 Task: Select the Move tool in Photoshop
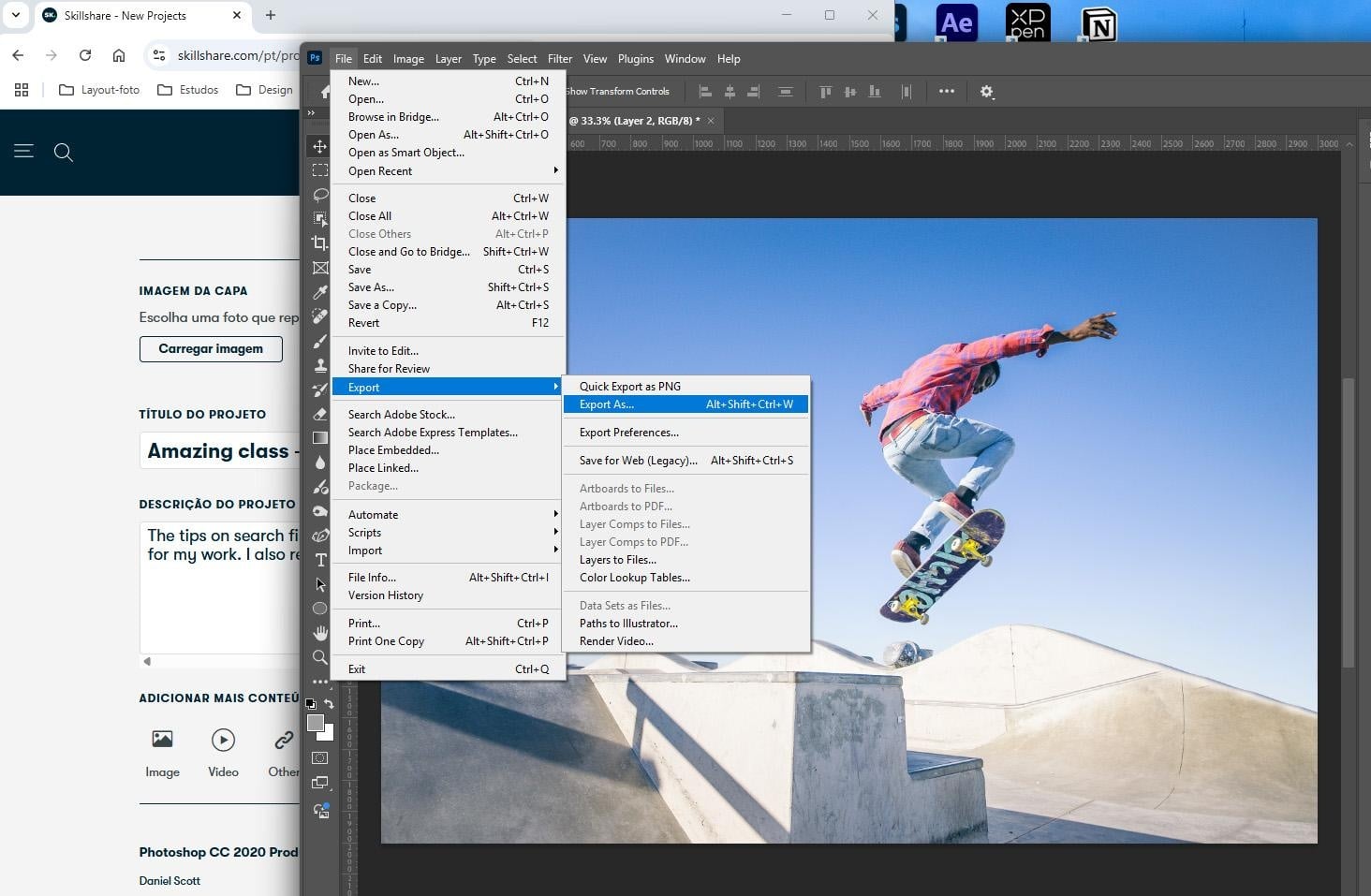(x=320, y=146)
